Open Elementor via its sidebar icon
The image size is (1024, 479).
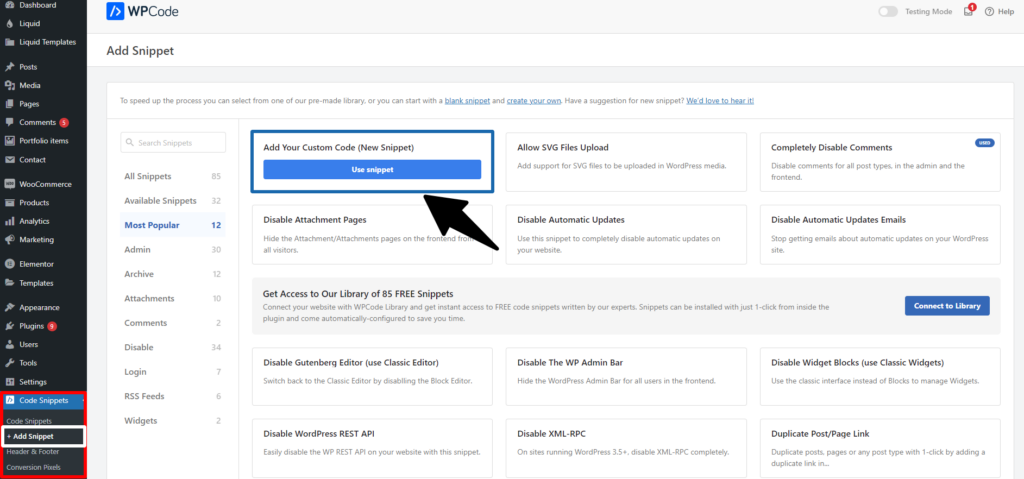pyautogui.click(x=9, y=264)
